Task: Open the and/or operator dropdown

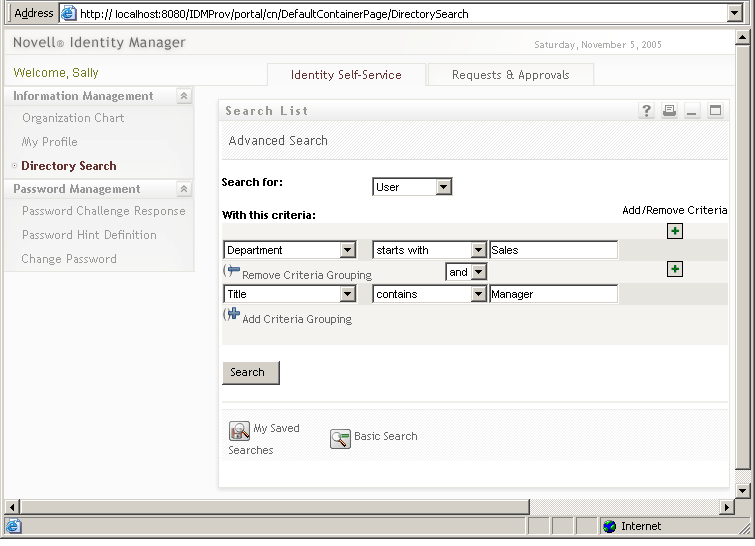Action: tap(478, 272)
